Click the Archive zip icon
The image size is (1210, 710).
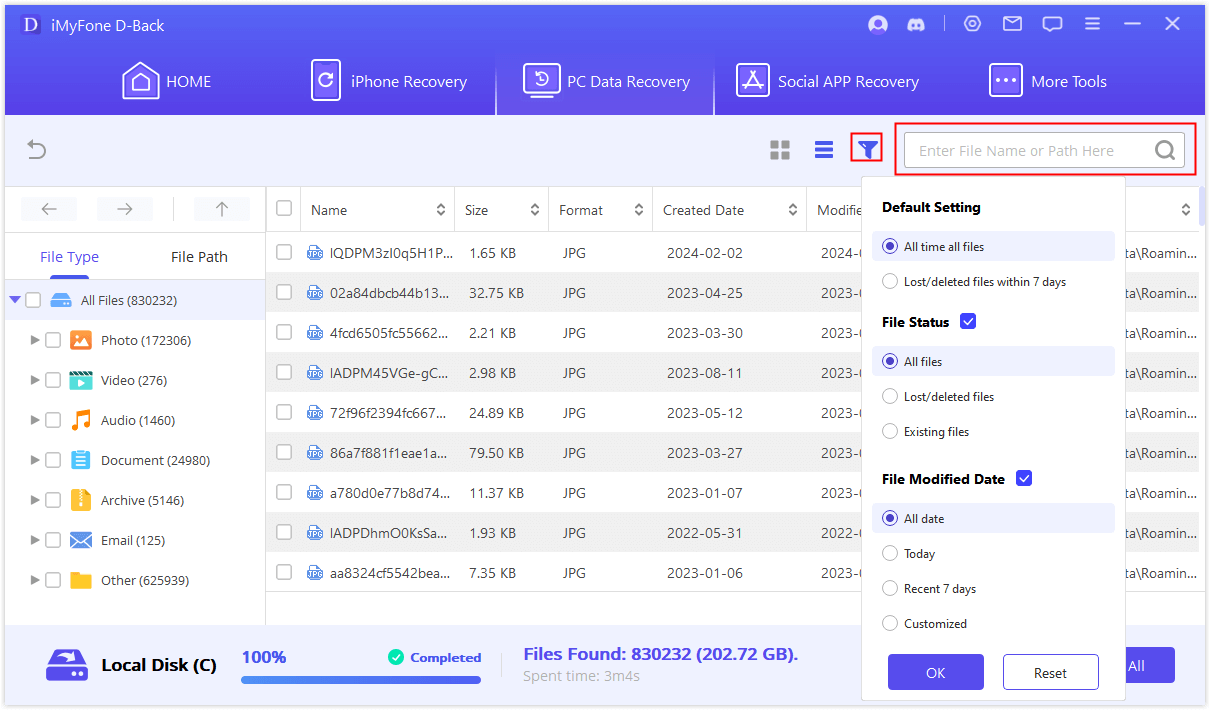coord(81,500)
